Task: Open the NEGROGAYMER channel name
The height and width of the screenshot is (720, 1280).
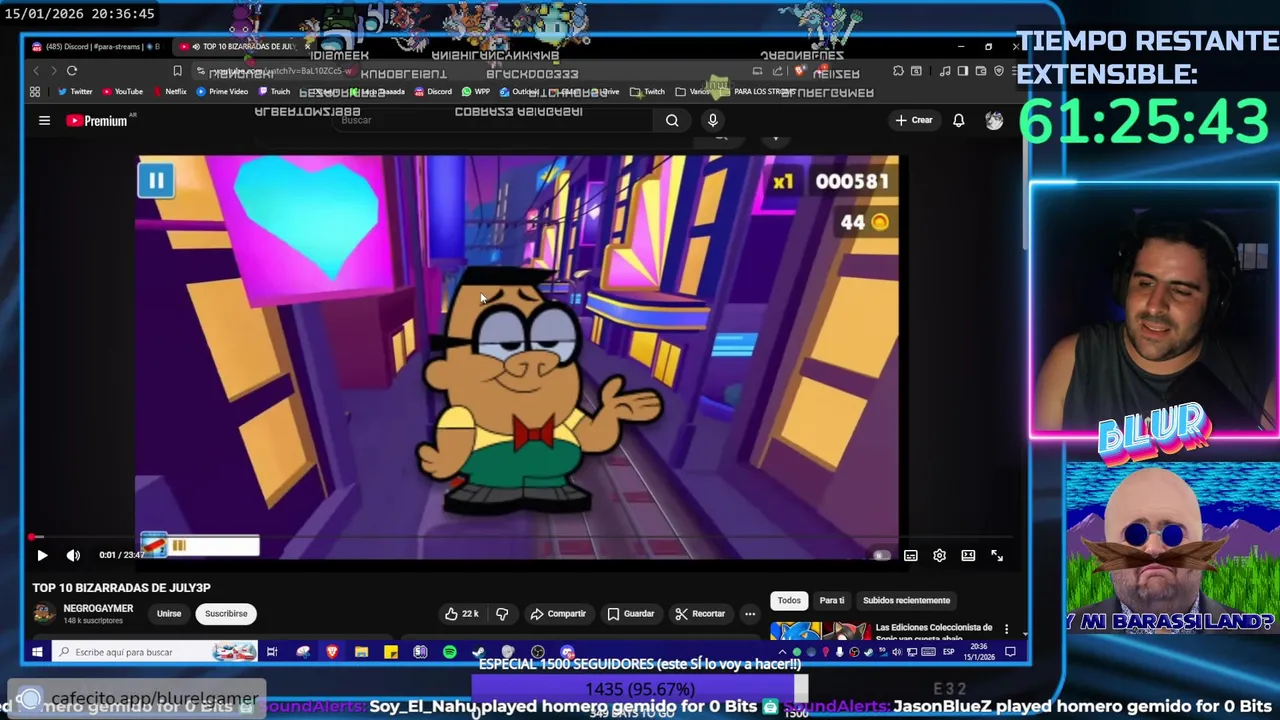Action: coord(98,608)
